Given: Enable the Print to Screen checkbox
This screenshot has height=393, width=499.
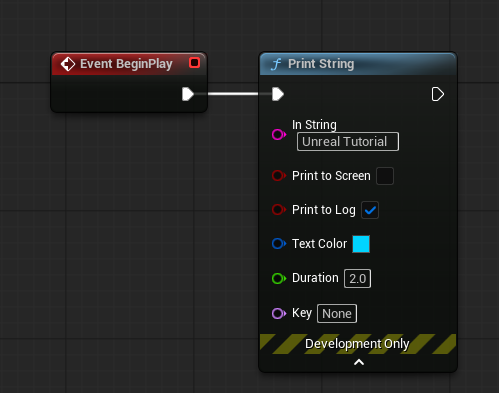Looking at the screenshot, I should 385,176.
